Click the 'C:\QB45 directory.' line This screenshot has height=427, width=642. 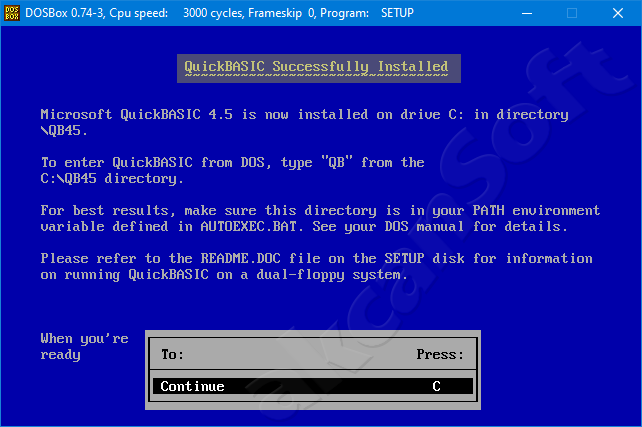tap(112, 178)
